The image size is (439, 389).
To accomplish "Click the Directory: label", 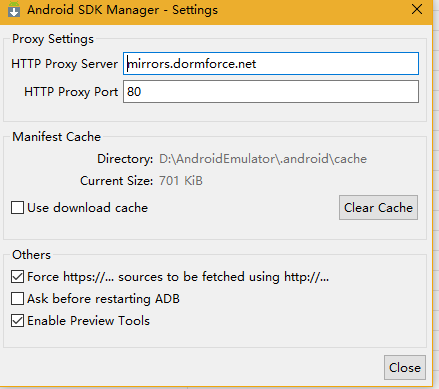I will (x=125, y=159).
